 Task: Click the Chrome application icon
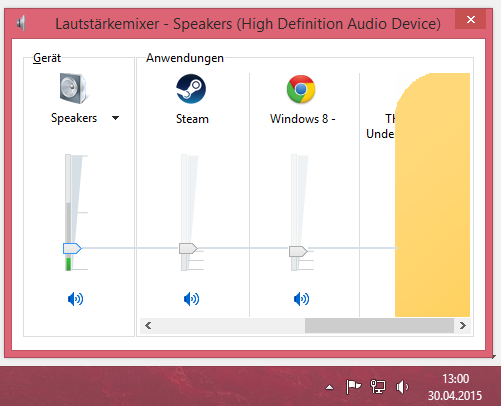(x=301, y=89)
